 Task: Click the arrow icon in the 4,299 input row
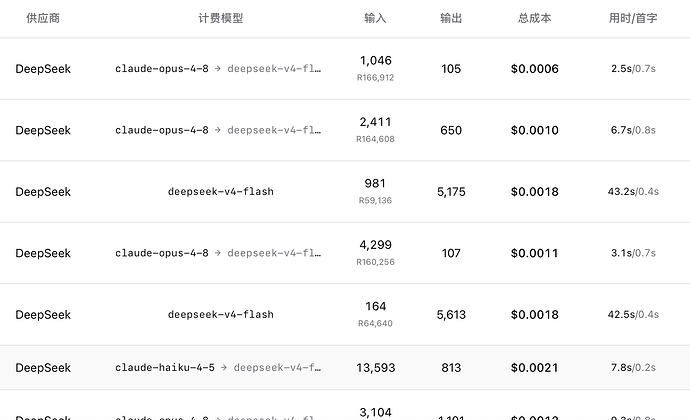(x=218, y=253)
